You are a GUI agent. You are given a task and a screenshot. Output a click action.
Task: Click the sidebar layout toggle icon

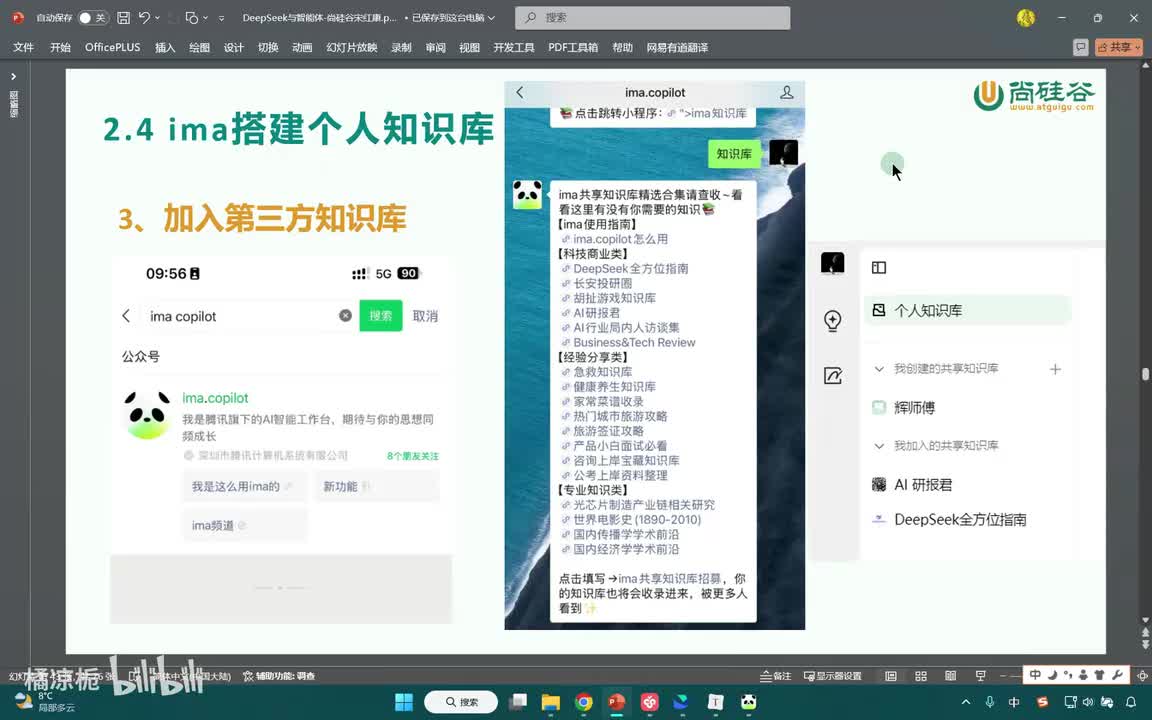pos(879,267)
